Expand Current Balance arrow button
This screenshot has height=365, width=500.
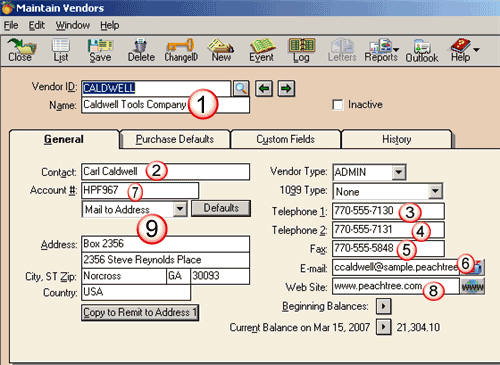pos(383,327)
